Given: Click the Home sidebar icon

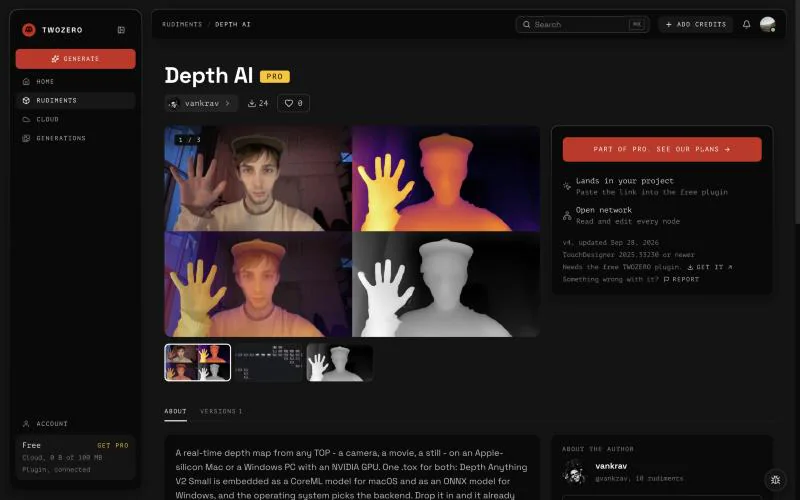Looking at the screenshot, I should click(x=26, y=82).
